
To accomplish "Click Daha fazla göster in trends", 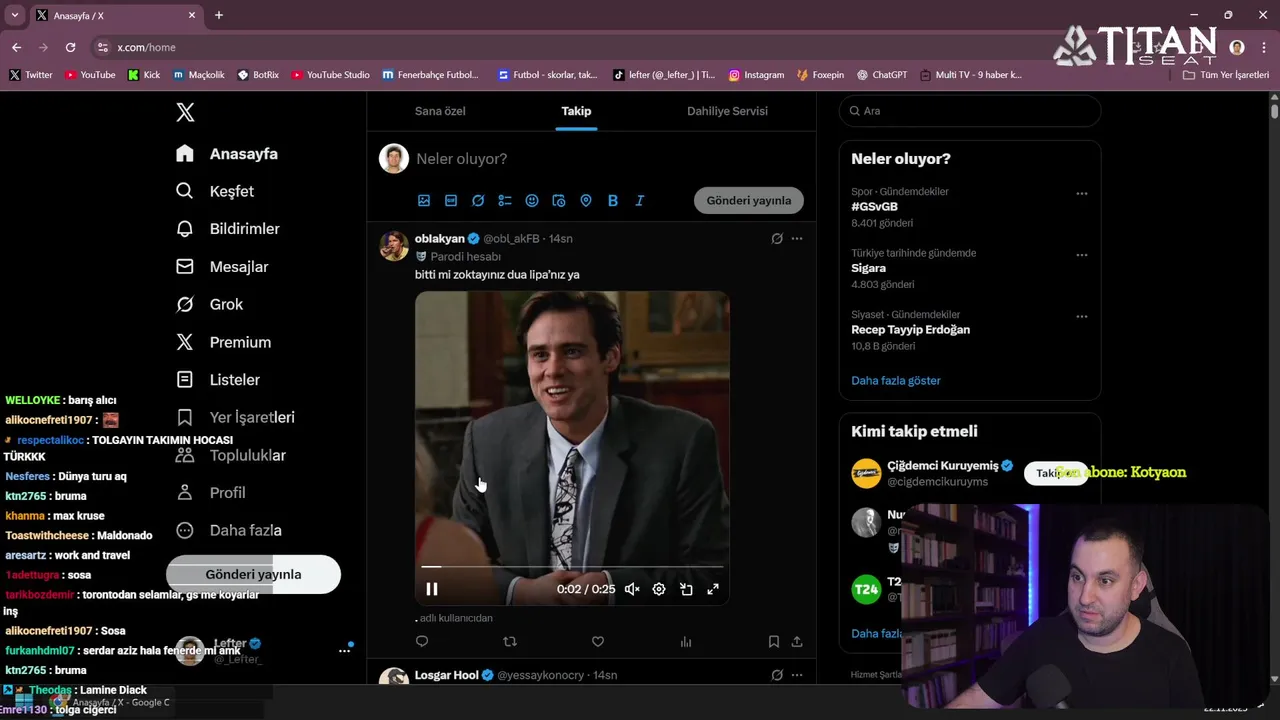I will click(896, 381).
